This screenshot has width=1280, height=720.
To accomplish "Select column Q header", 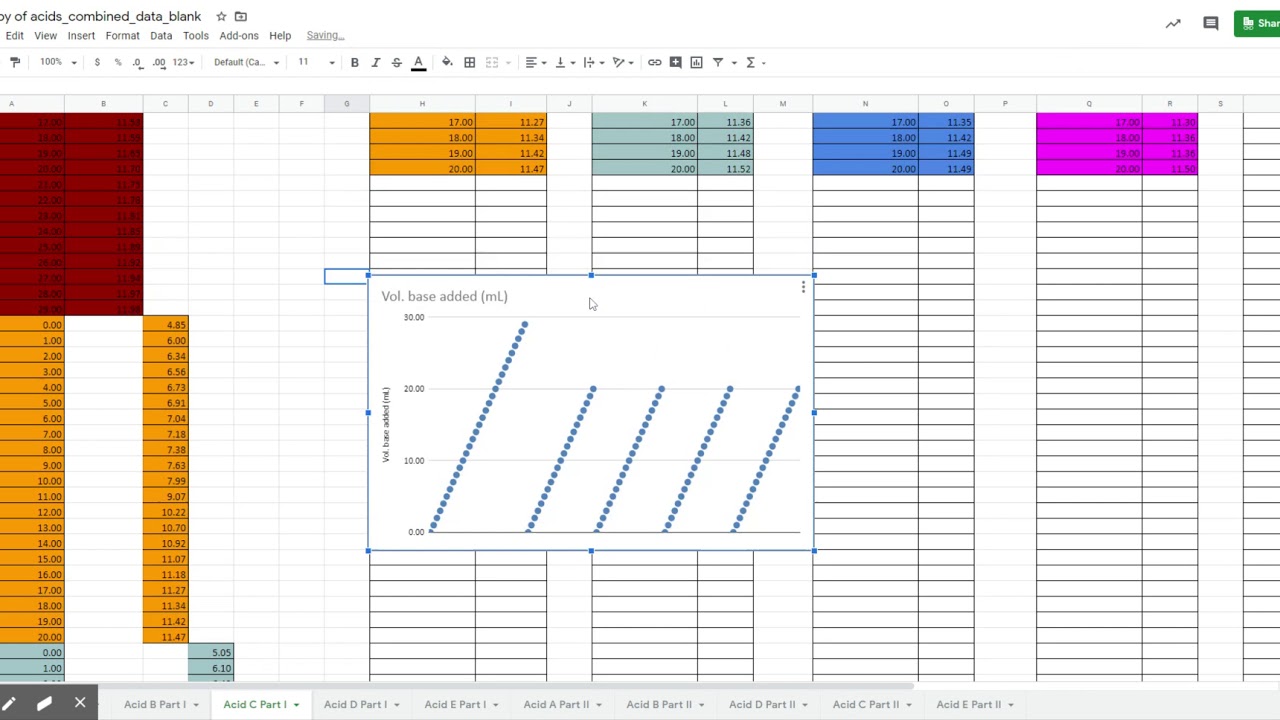I will point(1089,103).
